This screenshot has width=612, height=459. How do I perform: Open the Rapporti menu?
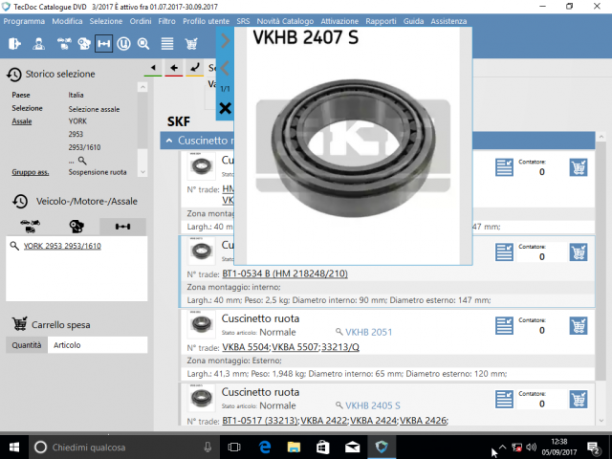(x=381, y=21)
